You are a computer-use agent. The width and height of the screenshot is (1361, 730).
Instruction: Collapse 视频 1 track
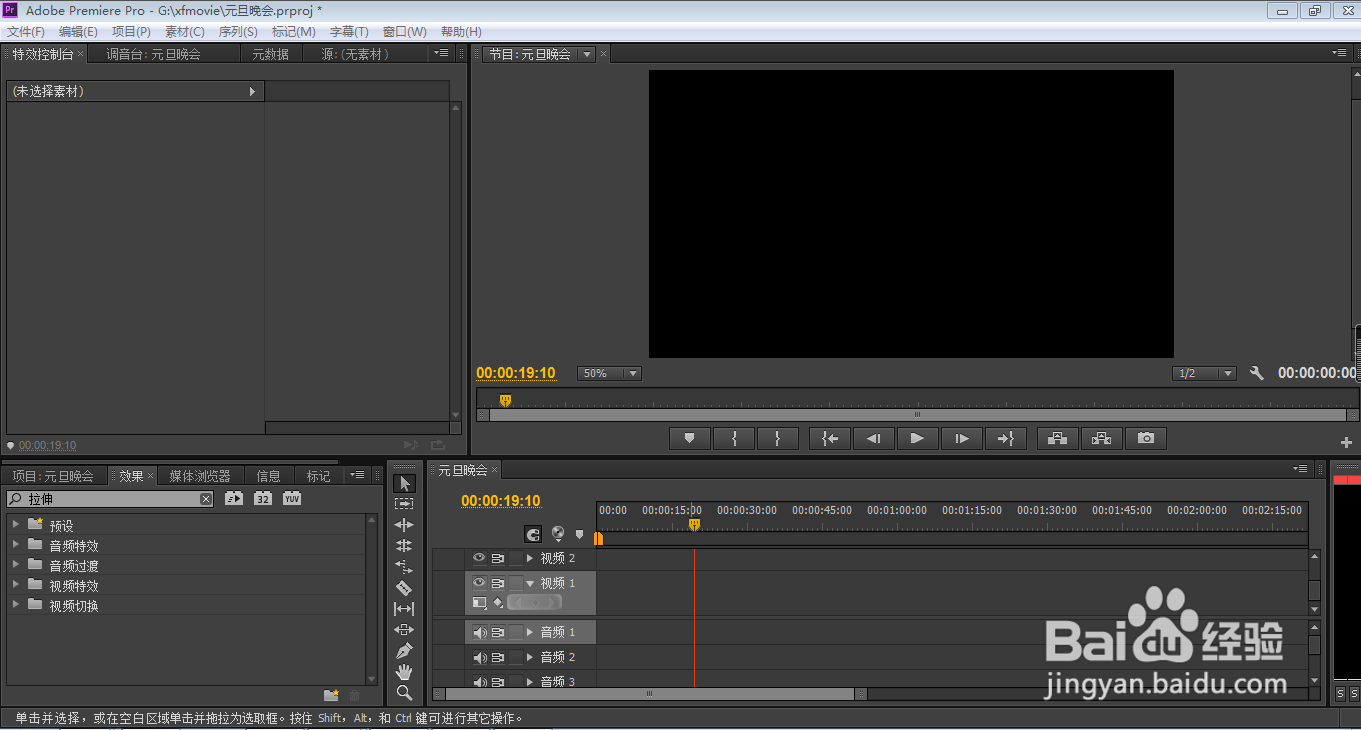[530, 583]
